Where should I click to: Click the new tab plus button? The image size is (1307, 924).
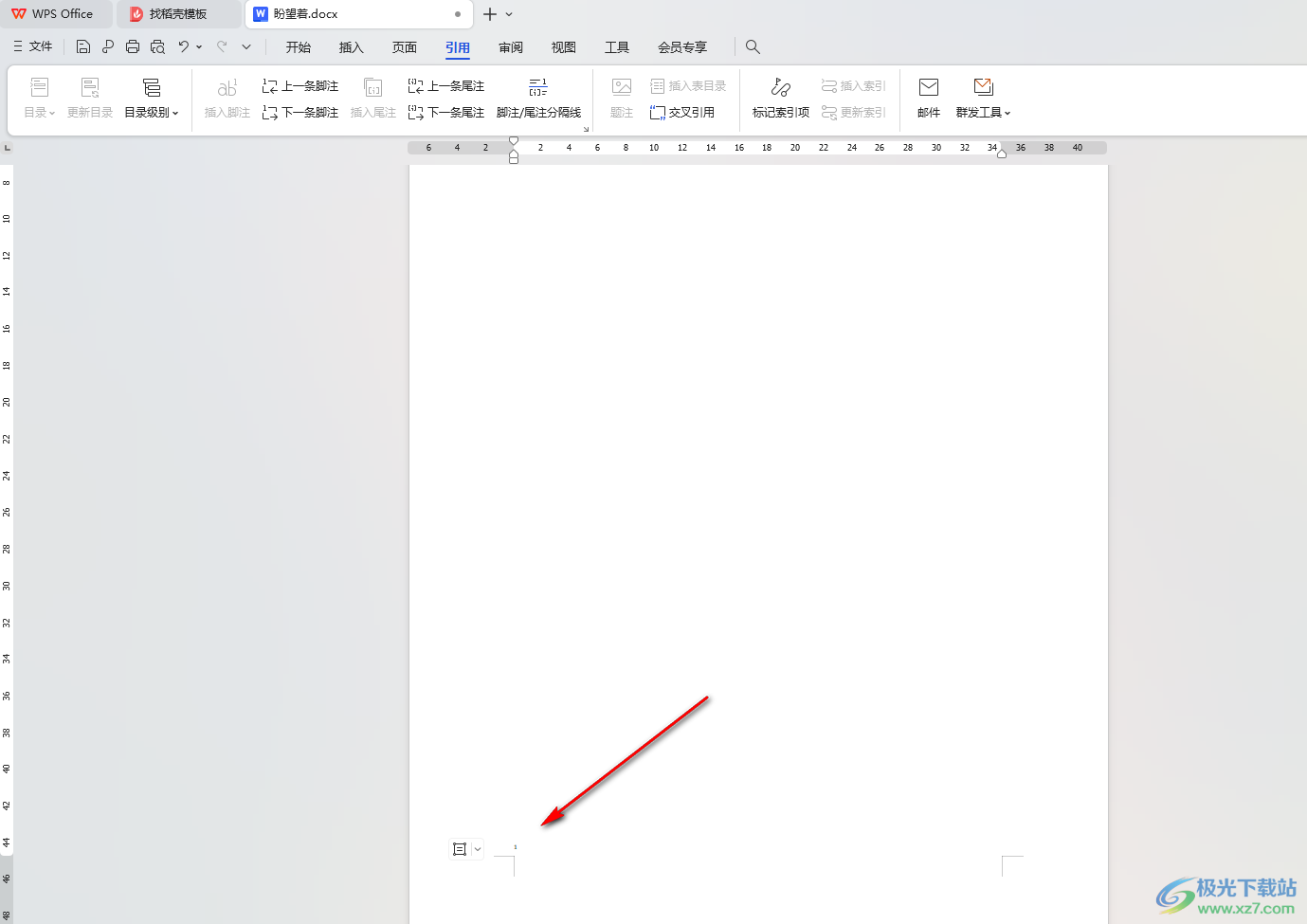point(490,14)
